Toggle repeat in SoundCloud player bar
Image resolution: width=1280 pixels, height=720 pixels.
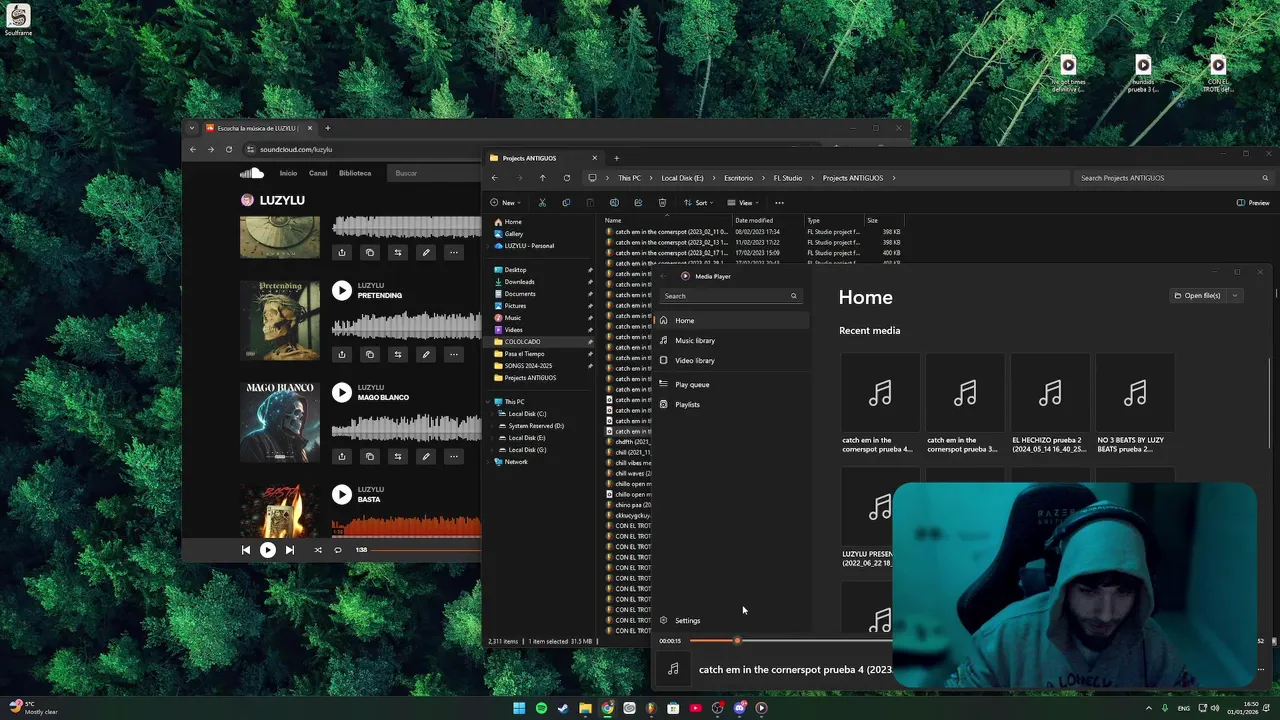(338, 550)
